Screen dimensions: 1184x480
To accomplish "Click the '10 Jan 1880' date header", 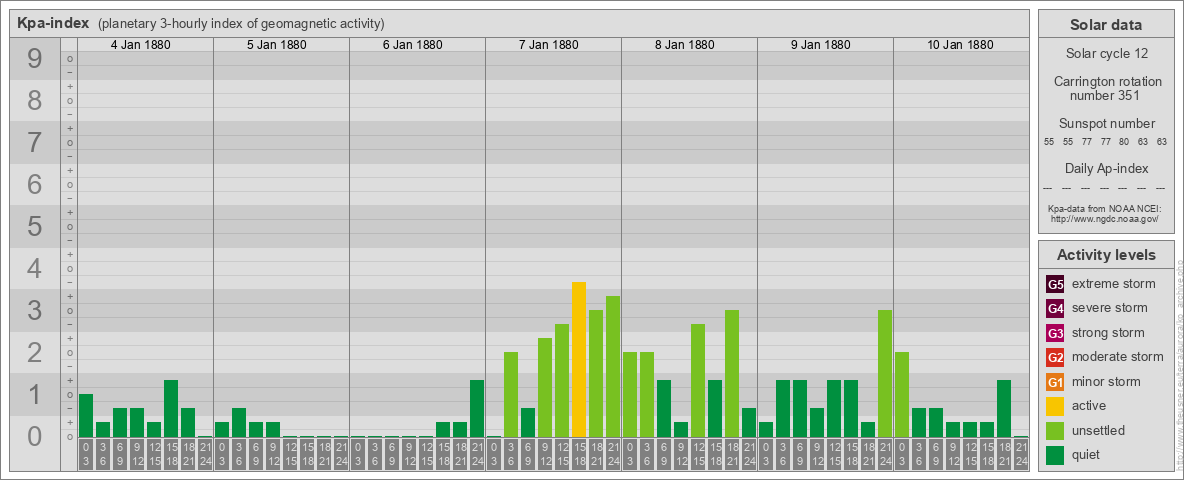I will (960, 45).
